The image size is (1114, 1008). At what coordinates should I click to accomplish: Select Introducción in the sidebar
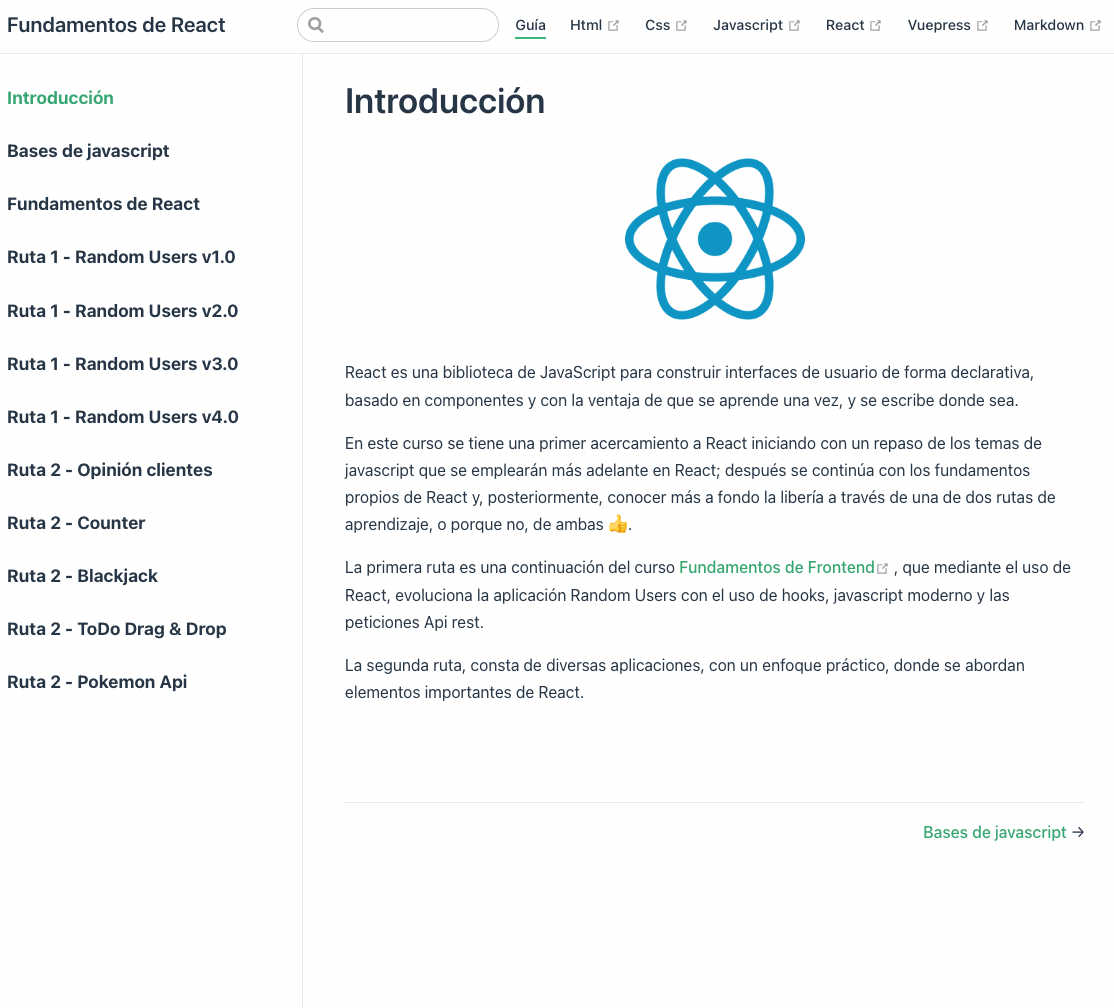[x=60, y=98]
